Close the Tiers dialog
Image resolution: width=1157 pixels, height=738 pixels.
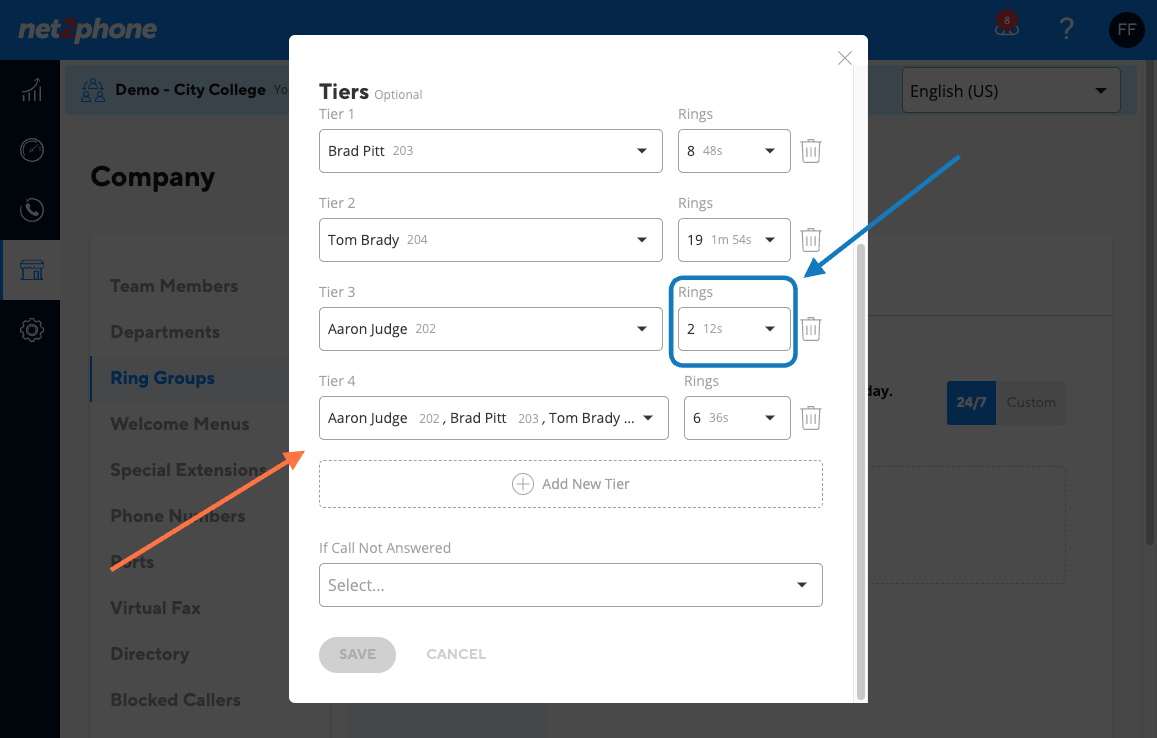(845, 58)
